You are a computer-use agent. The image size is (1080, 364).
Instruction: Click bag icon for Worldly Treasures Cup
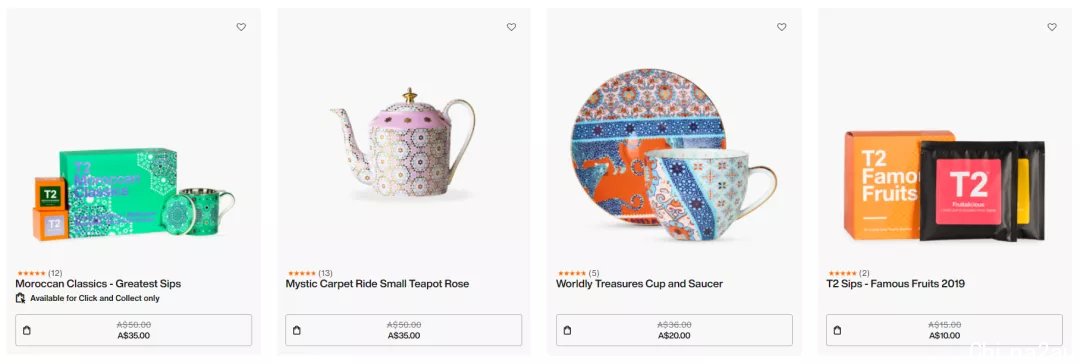tap(568, 330)
